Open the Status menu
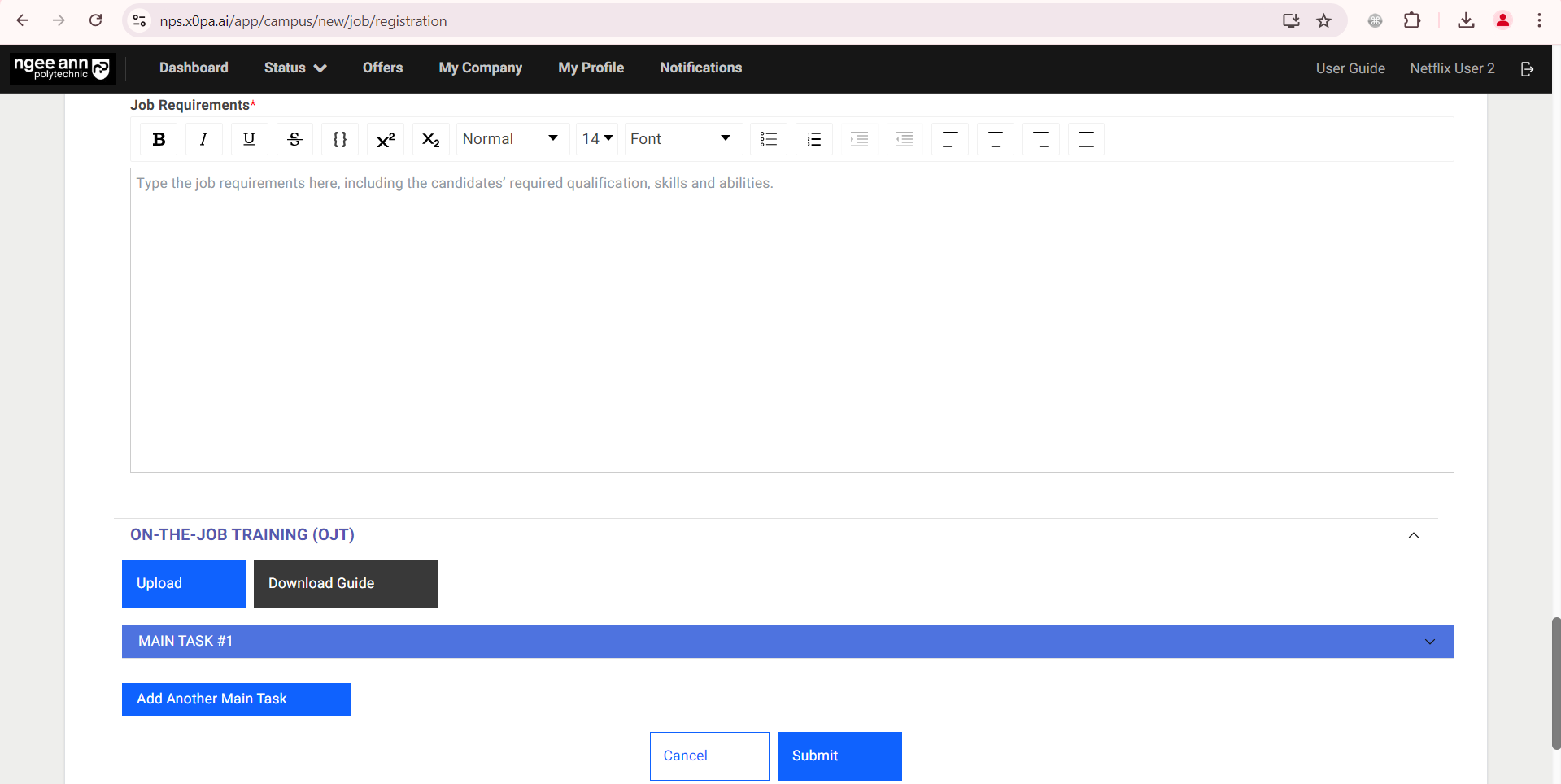 pyautogui.click(x=294, y=68)
